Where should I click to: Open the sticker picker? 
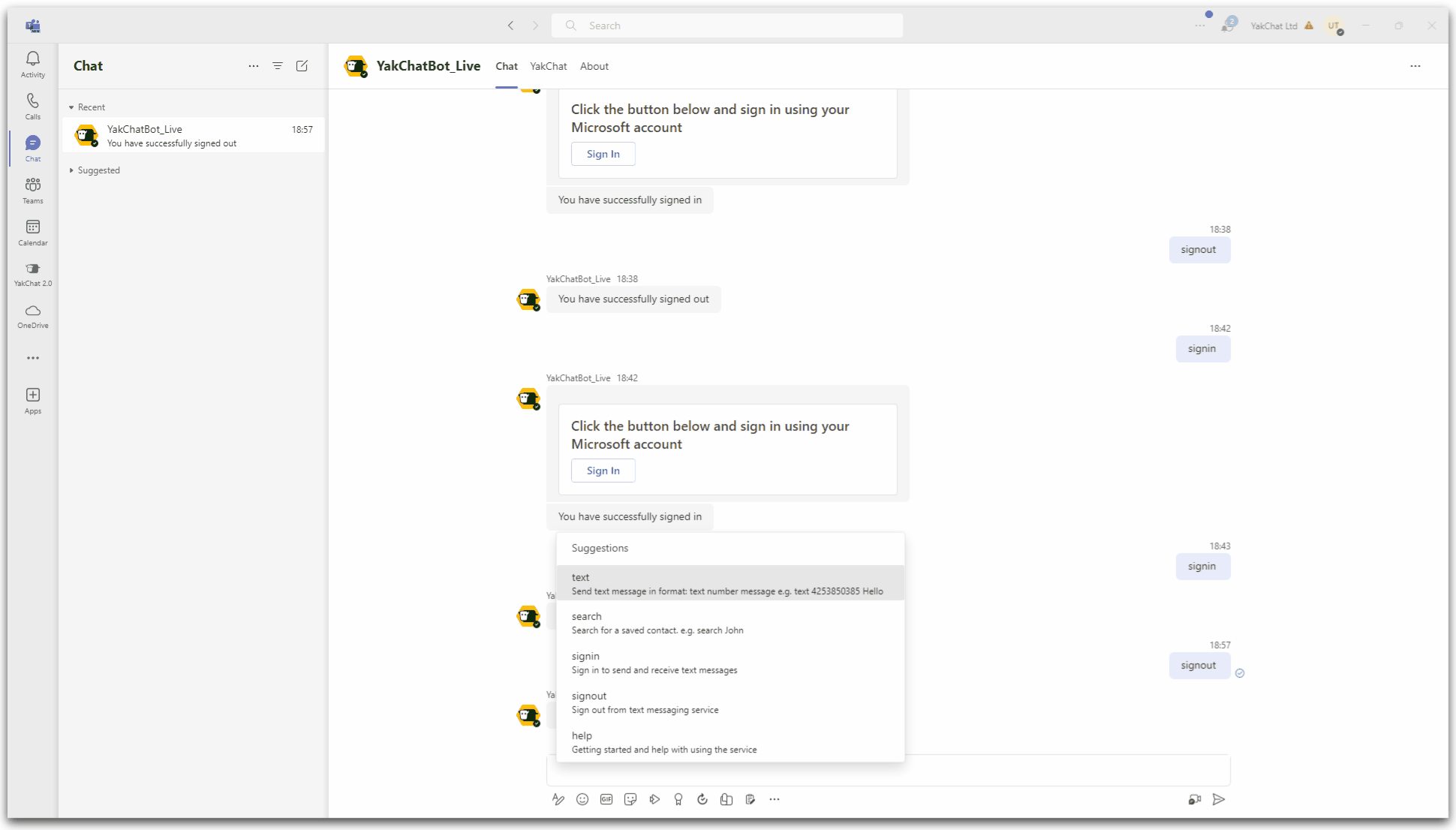(x=630, y=799)
